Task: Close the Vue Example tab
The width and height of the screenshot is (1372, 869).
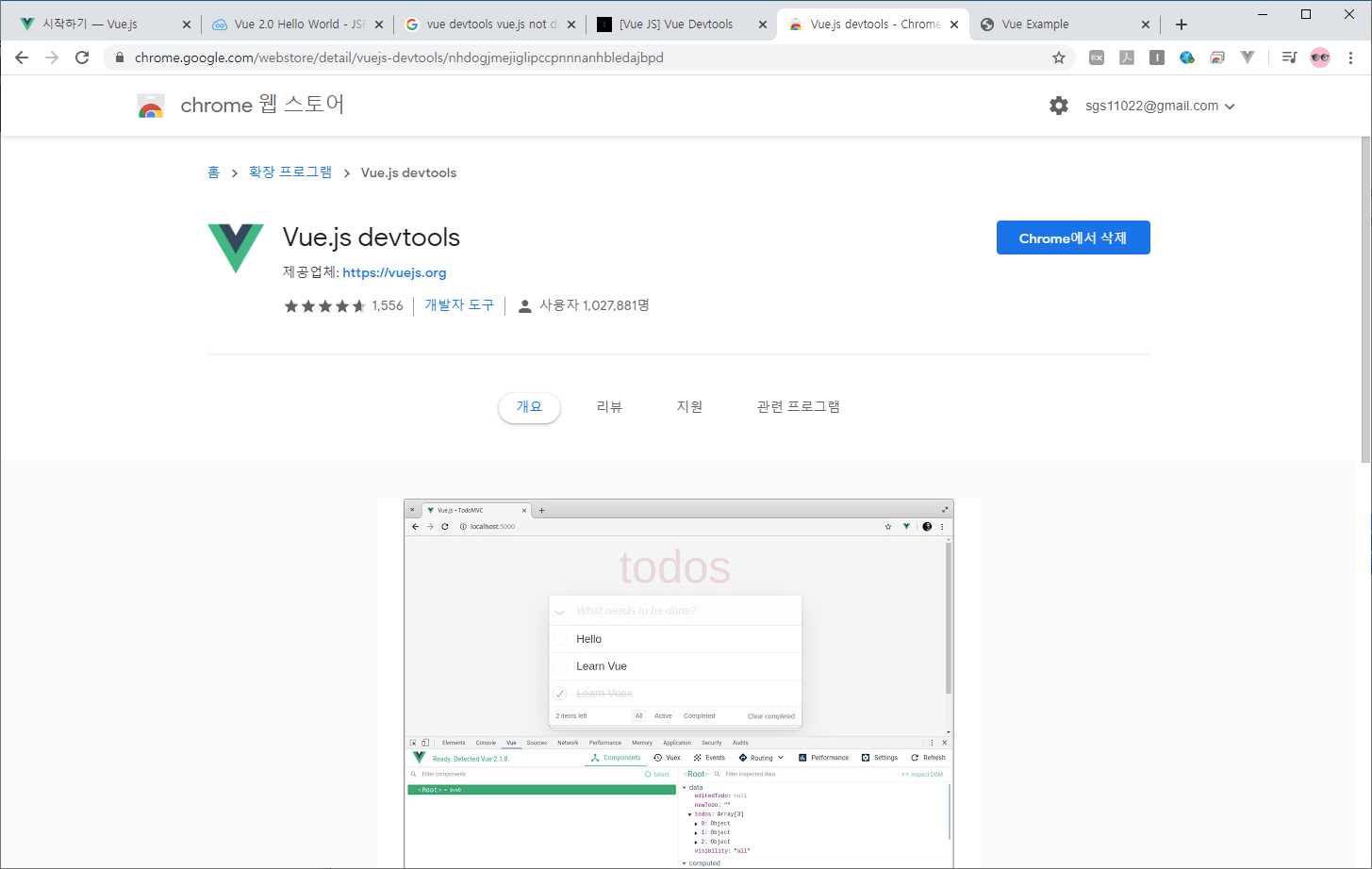Action: [x=1146, y=25]
